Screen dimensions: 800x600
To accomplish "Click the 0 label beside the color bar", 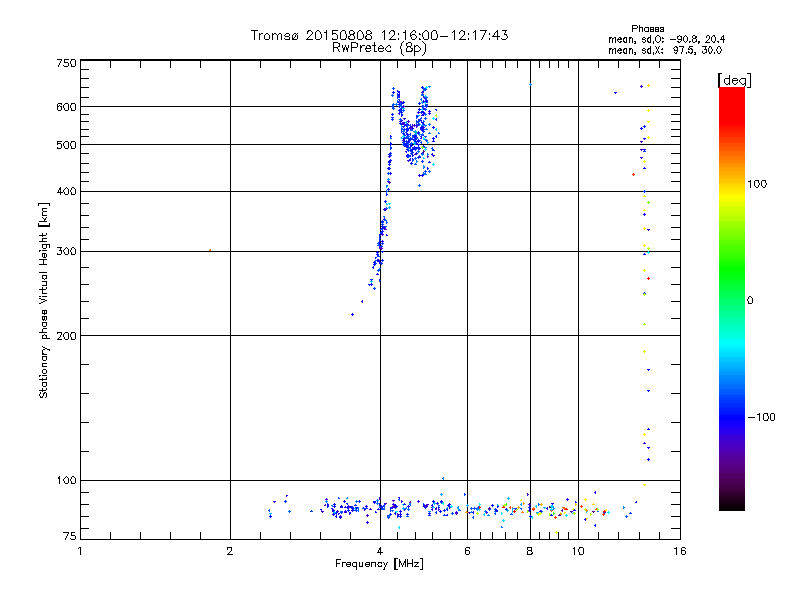I will point(750,300).
